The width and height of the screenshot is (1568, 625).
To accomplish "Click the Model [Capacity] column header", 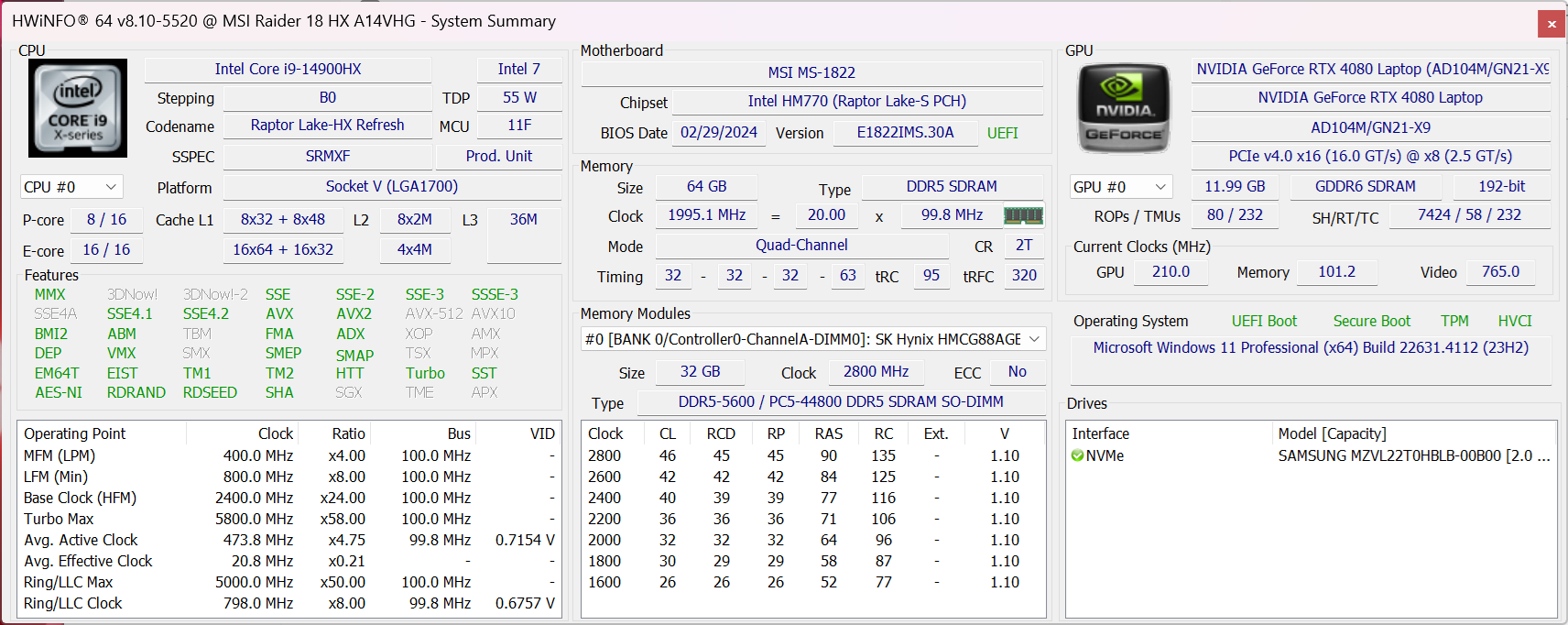I will coord(1332,433).
